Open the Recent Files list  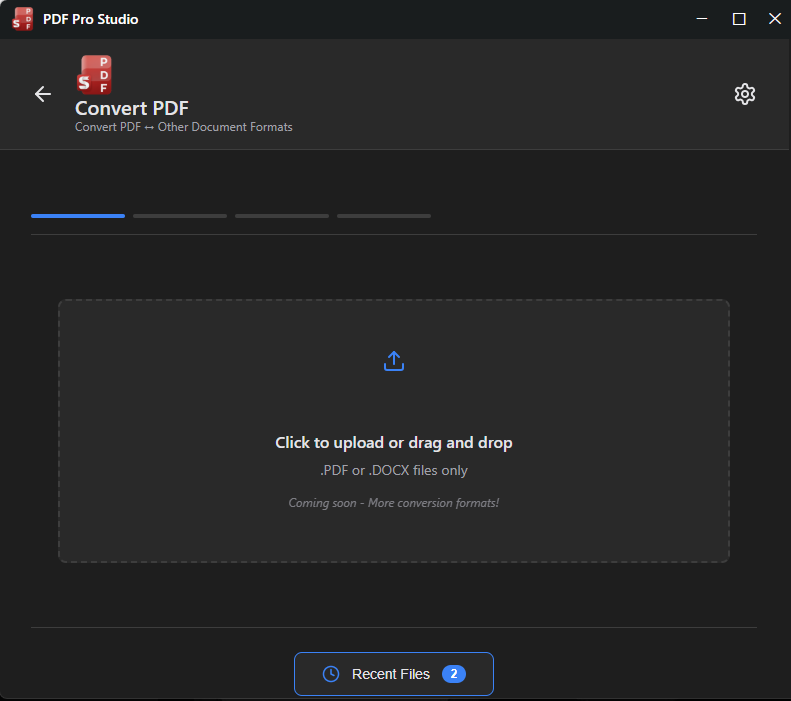(394, 674)
